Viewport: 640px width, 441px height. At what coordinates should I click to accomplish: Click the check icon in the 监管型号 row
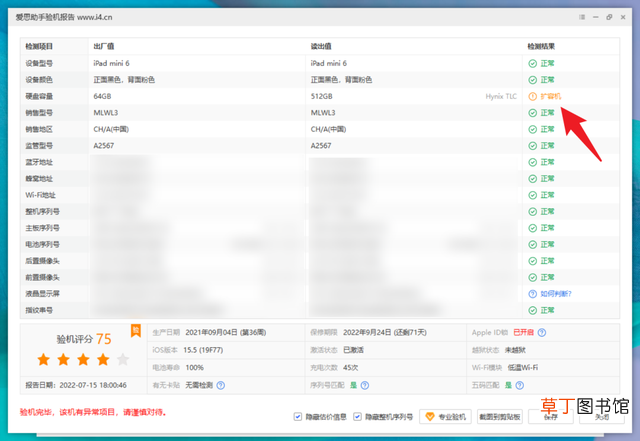(533, 146)
